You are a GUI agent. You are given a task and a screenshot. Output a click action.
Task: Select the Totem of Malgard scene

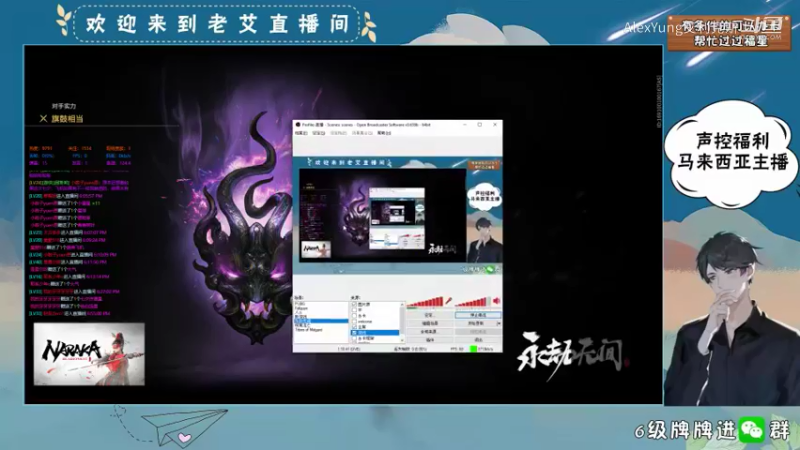click(x=309, y=330)
